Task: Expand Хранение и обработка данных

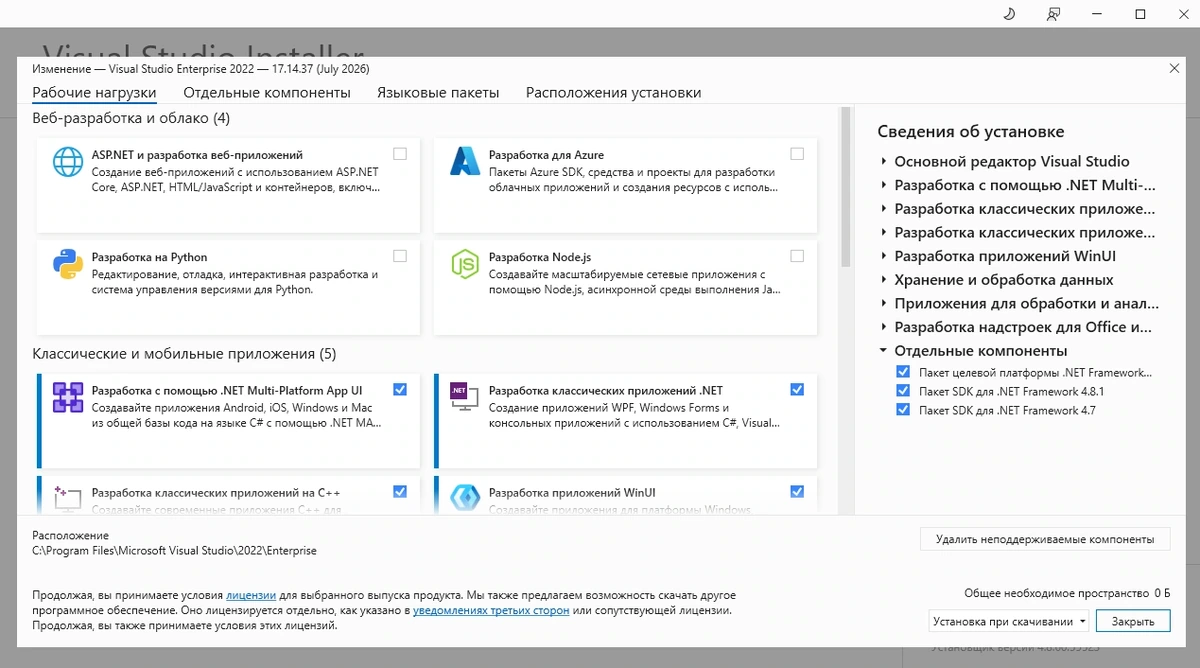Action: [884, 280]
